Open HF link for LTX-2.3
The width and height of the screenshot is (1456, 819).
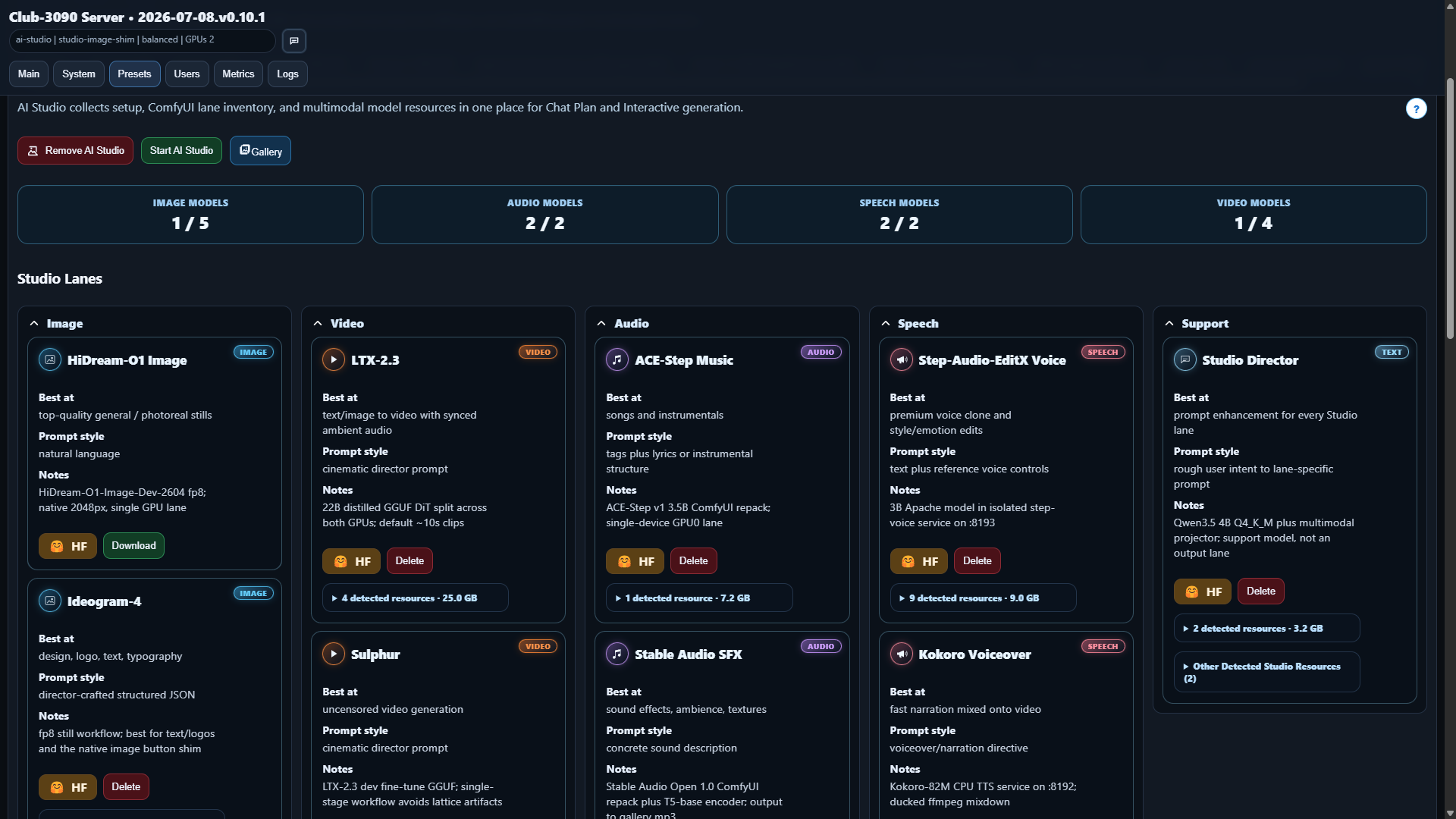pyautogui.click(x=351, y=561)
